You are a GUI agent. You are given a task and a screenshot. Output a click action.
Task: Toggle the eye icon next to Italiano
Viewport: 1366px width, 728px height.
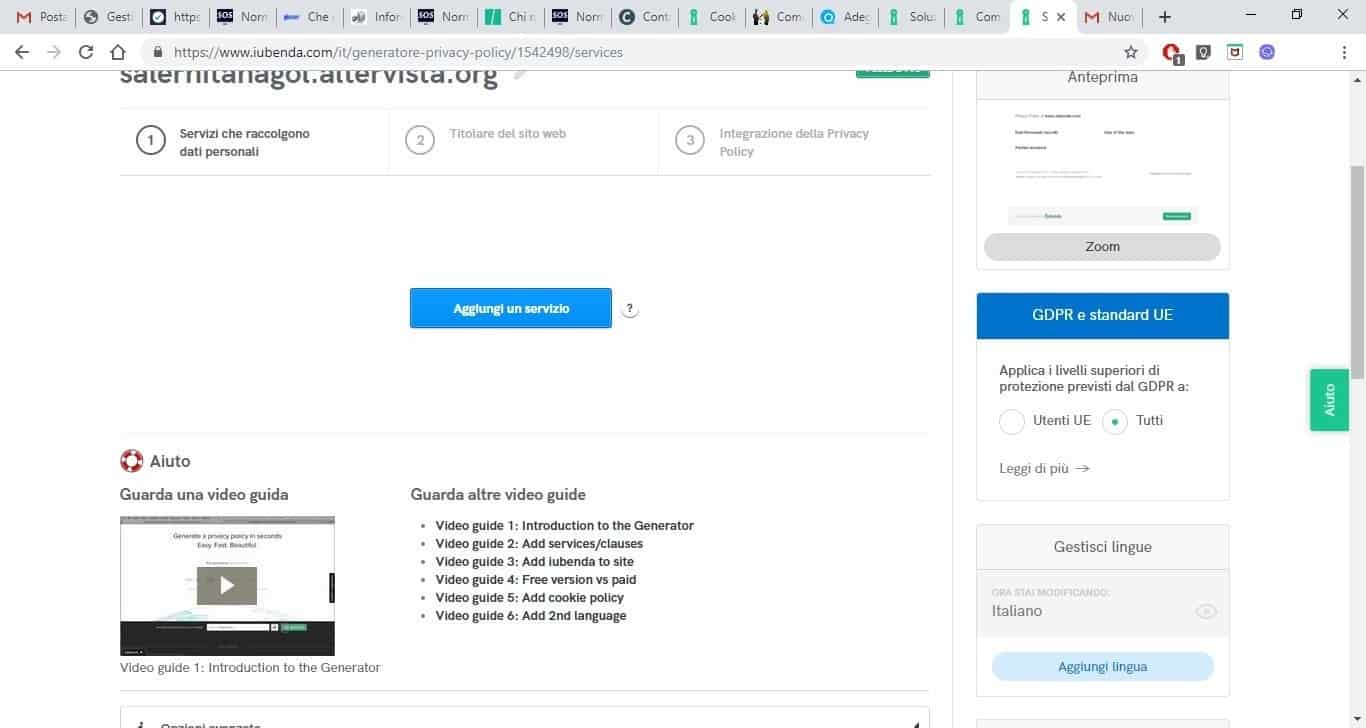coord(1206,611)
